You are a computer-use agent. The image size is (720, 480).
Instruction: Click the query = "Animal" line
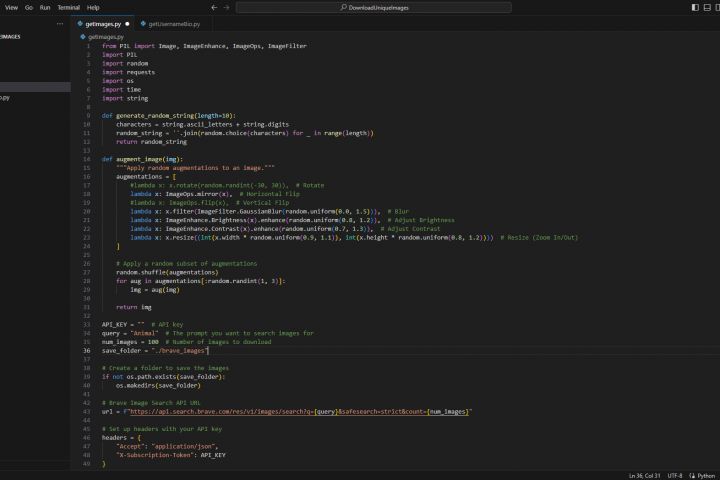(x=208, y=333)
